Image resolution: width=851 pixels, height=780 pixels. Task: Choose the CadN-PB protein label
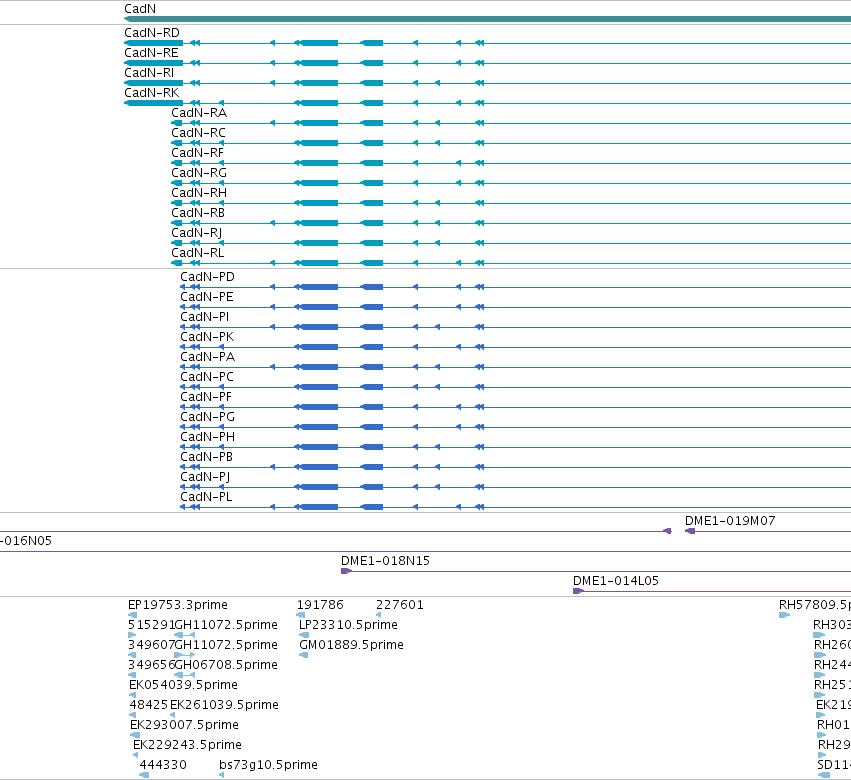(207, 457)
